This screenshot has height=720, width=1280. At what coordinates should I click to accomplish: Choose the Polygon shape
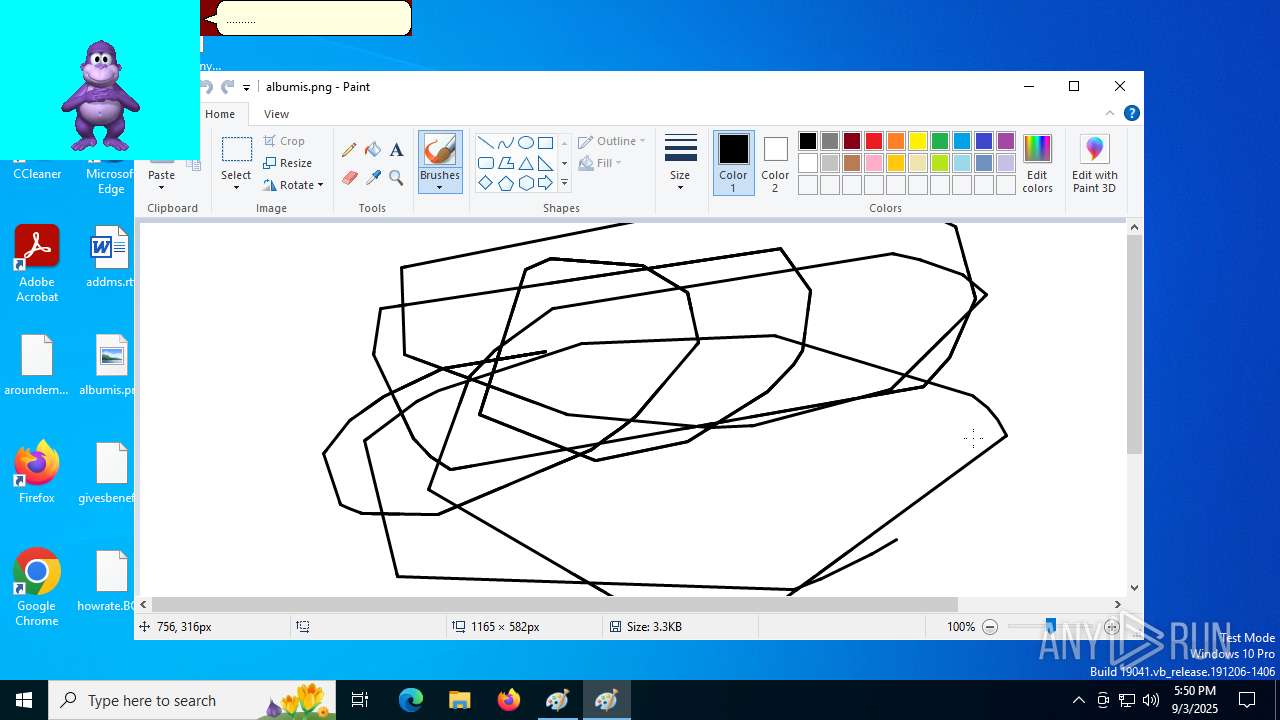coord(505,163)
